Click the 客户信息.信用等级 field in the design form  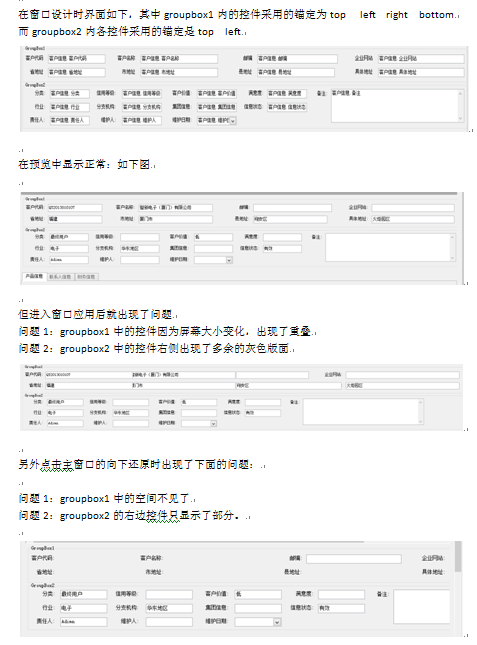142,93
